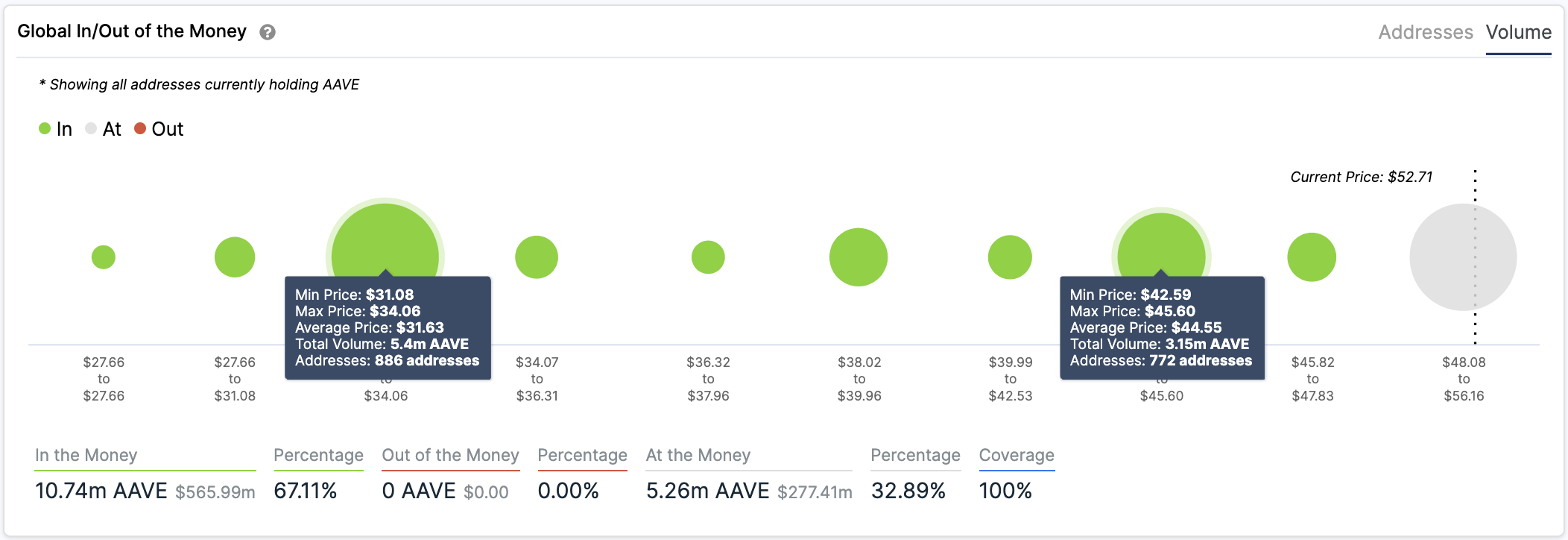Click the Out of the Money heading

pos(450,455)
